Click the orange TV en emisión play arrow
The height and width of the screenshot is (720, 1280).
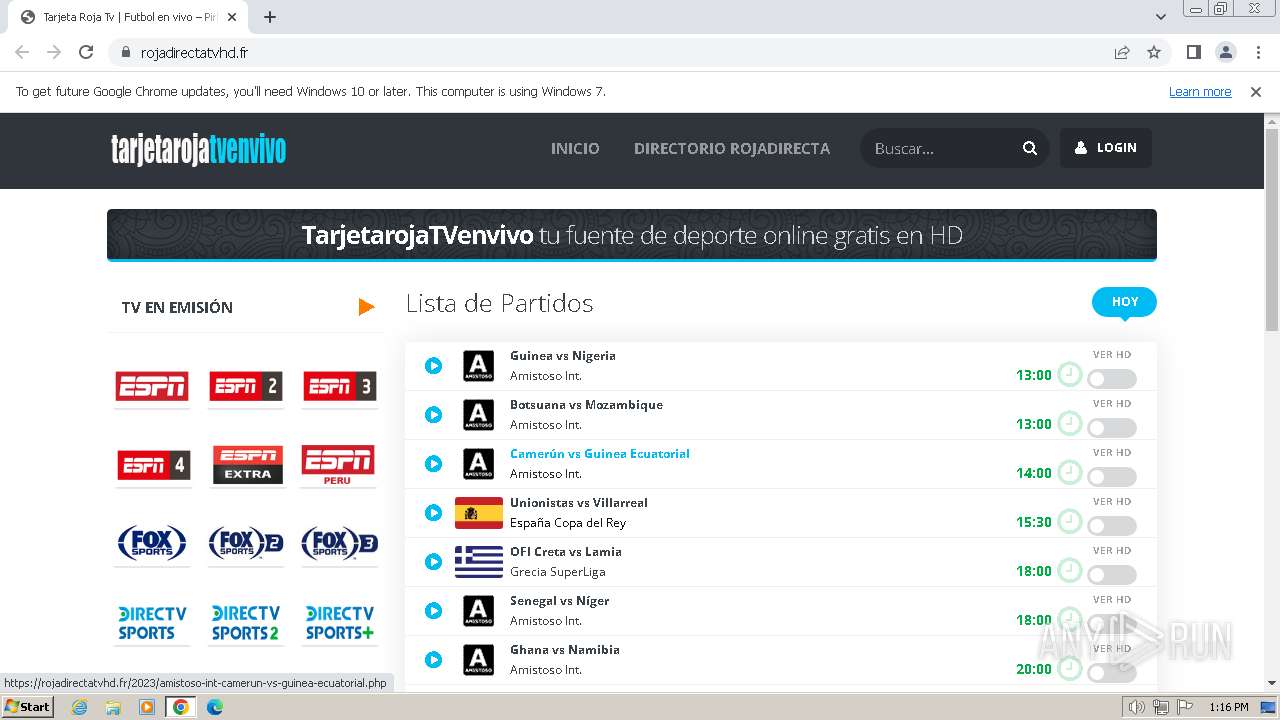pos(366,307)
